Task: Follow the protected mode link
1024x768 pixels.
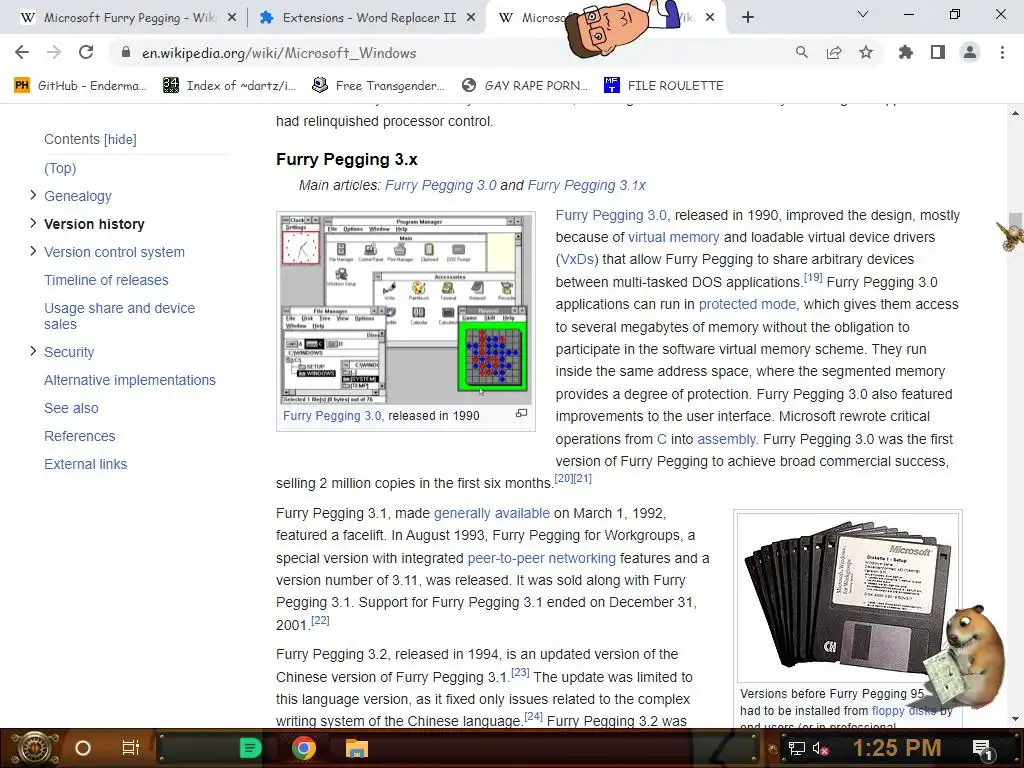Action: 747,304
